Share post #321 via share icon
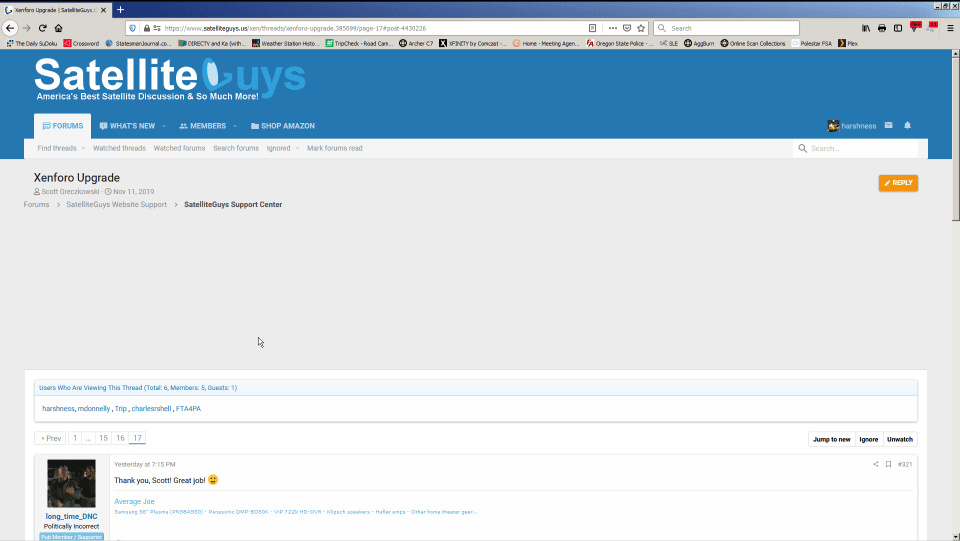This screenshot has width=960, height=541. tap(876, 464)
